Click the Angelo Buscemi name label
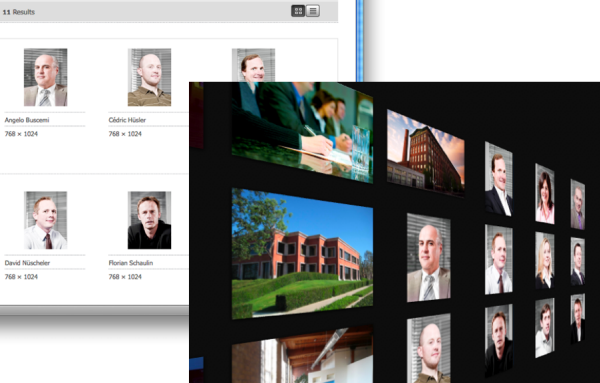Viewport: 600px width, 383px height. coord(27,120)
